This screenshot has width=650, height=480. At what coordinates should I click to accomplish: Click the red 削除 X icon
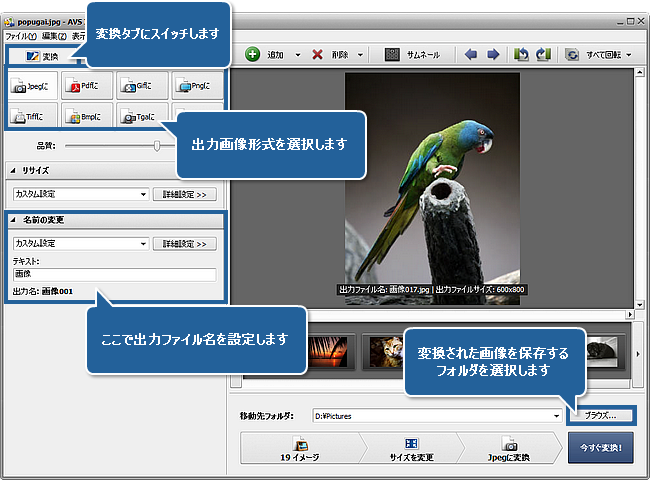(x=318, y=54)
